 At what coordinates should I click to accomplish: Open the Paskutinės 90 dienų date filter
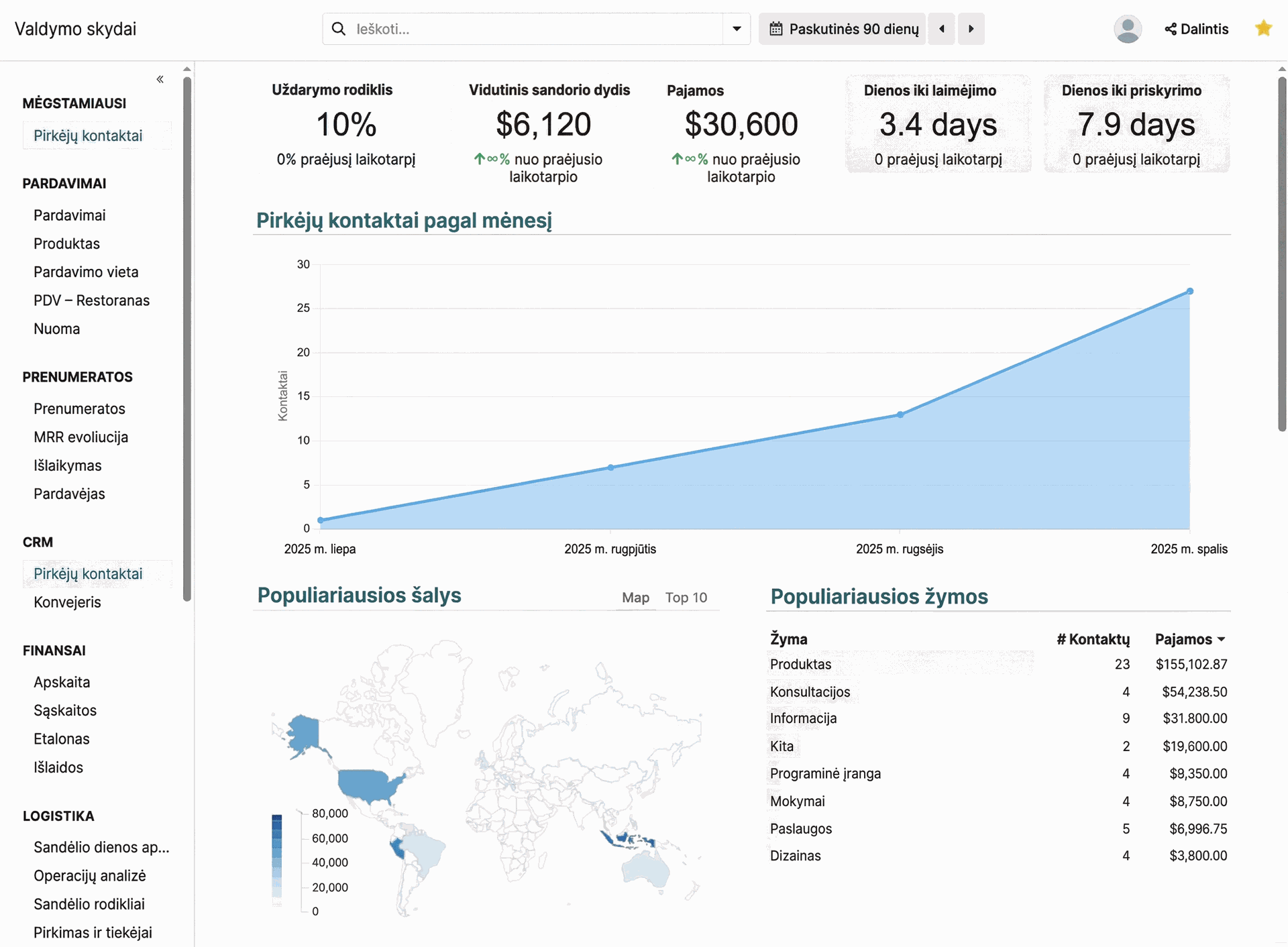(x=843, y=29)
